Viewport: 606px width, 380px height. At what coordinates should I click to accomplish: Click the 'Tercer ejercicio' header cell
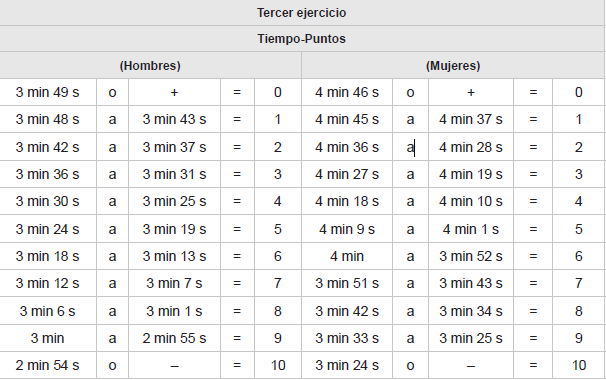coord(302,13)
